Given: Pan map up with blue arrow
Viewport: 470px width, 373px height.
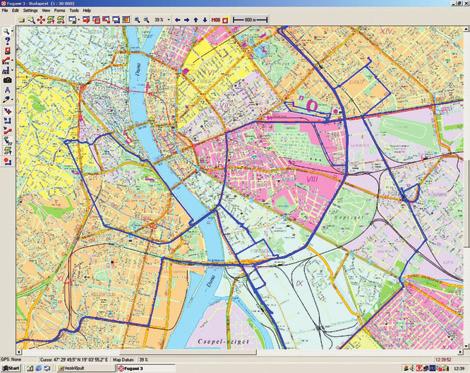Looking at the screenshot, I should click(x=196, y=20).
